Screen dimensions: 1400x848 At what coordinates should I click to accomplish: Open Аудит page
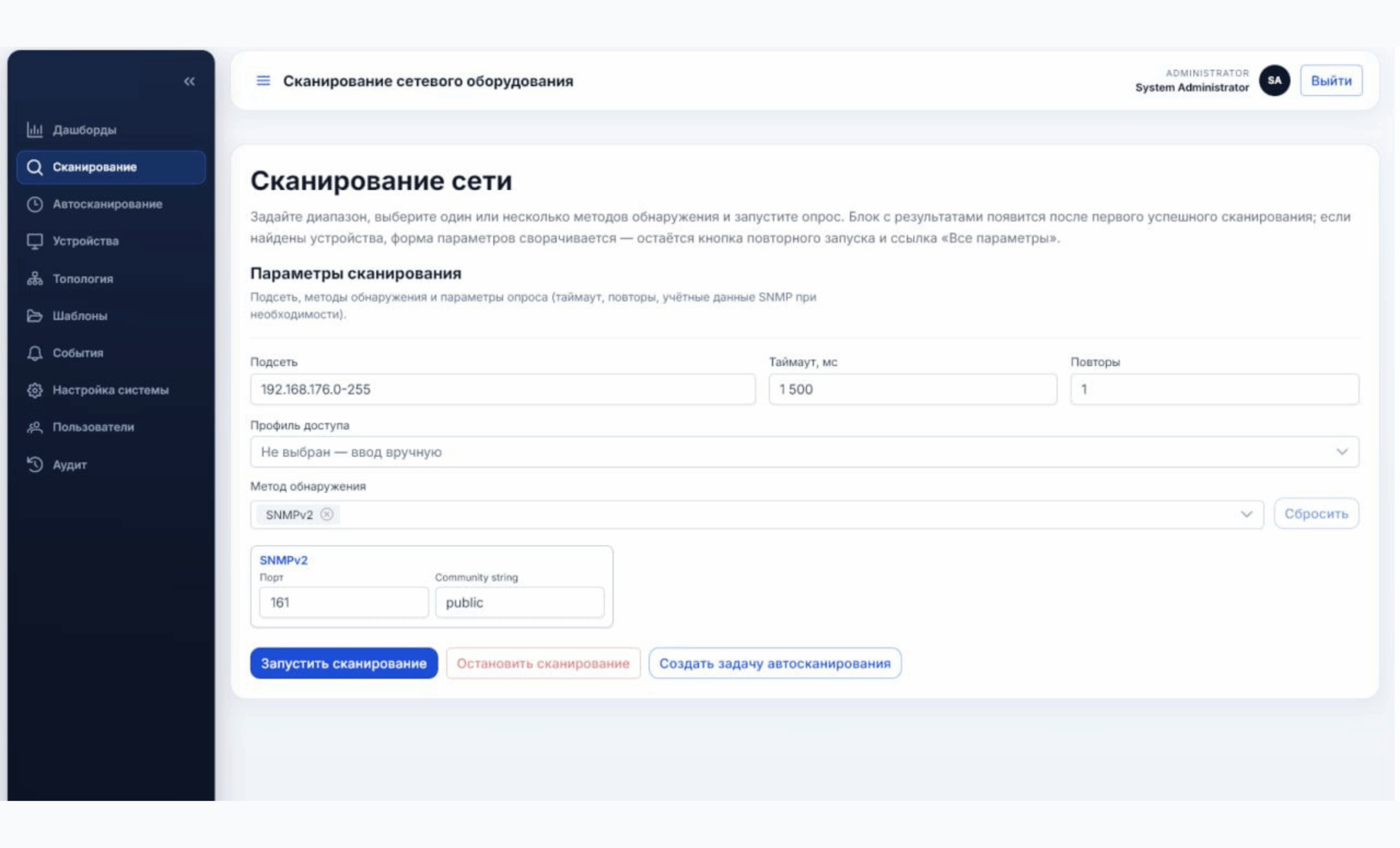click(x=111, y=464)
